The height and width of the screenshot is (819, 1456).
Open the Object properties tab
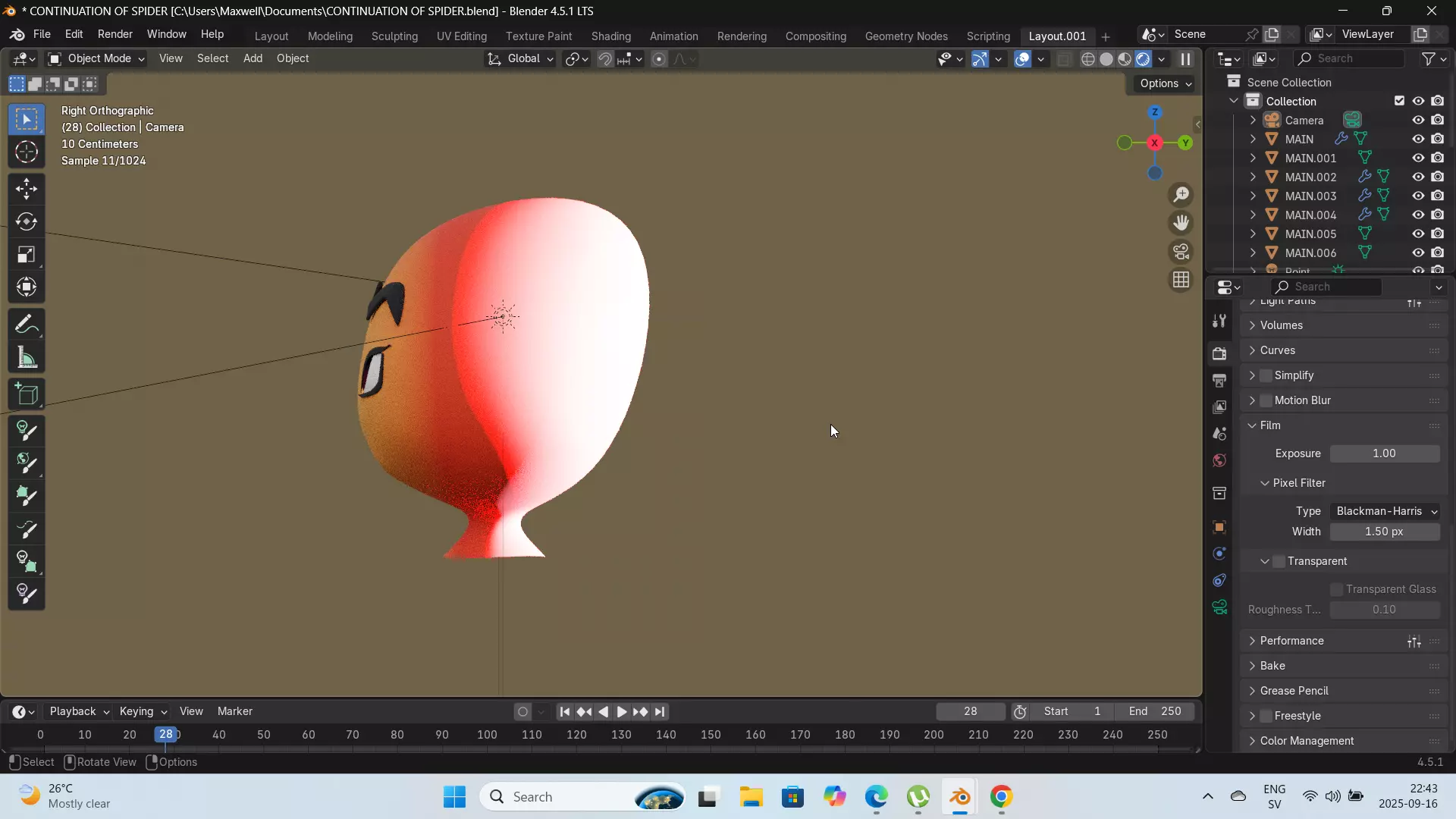point(1219,526)
